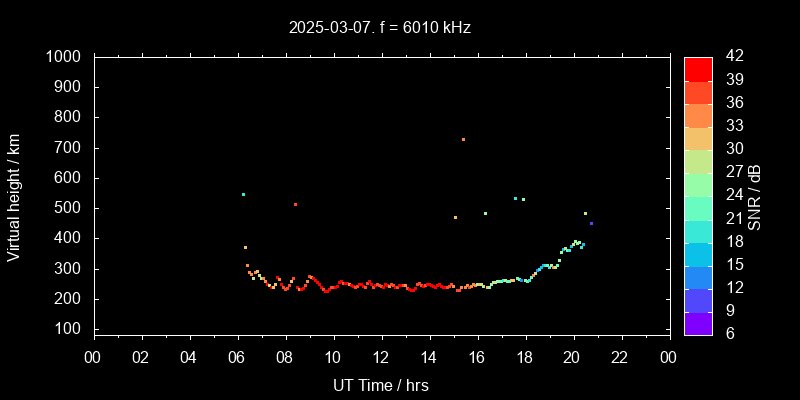Viewport: 800px width, 400px height.
Task: Select the cyan outlier point near 550 km at 06 UT
Action: pyautogui.click(x=243, y=194)
